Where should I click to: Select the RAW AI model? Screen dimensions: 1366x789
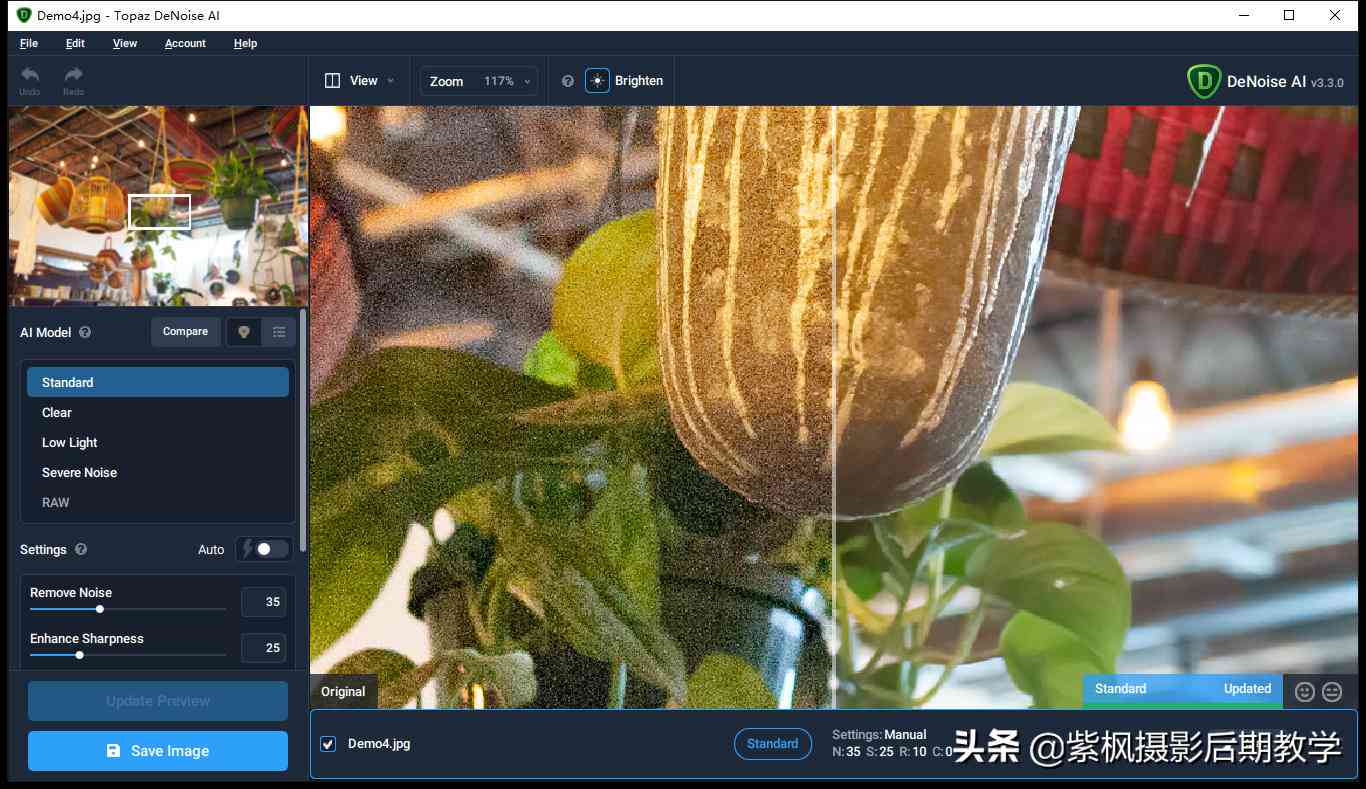[158, 502]
